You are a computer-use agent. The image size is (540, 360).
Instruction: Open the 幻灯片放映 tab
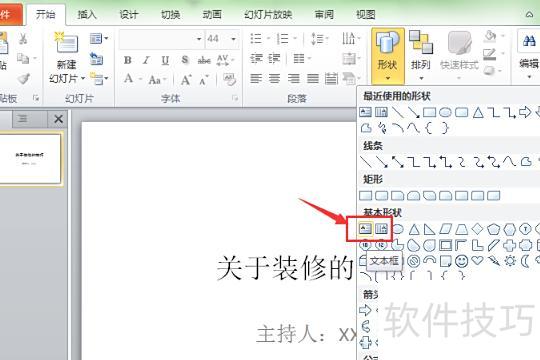[x=268, y=14]
